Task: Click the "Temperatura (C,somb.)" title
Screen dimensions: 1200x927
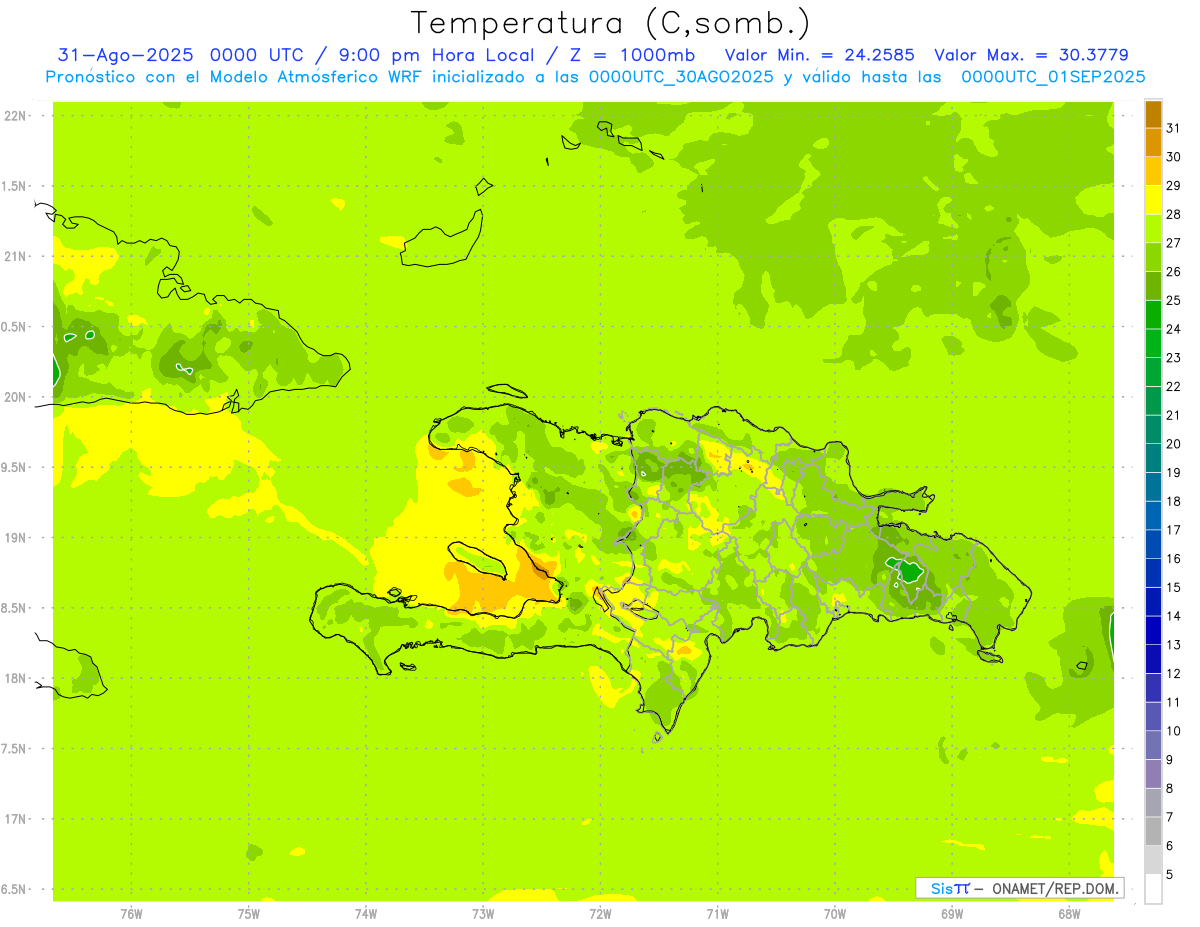Action: click(611, 23)
